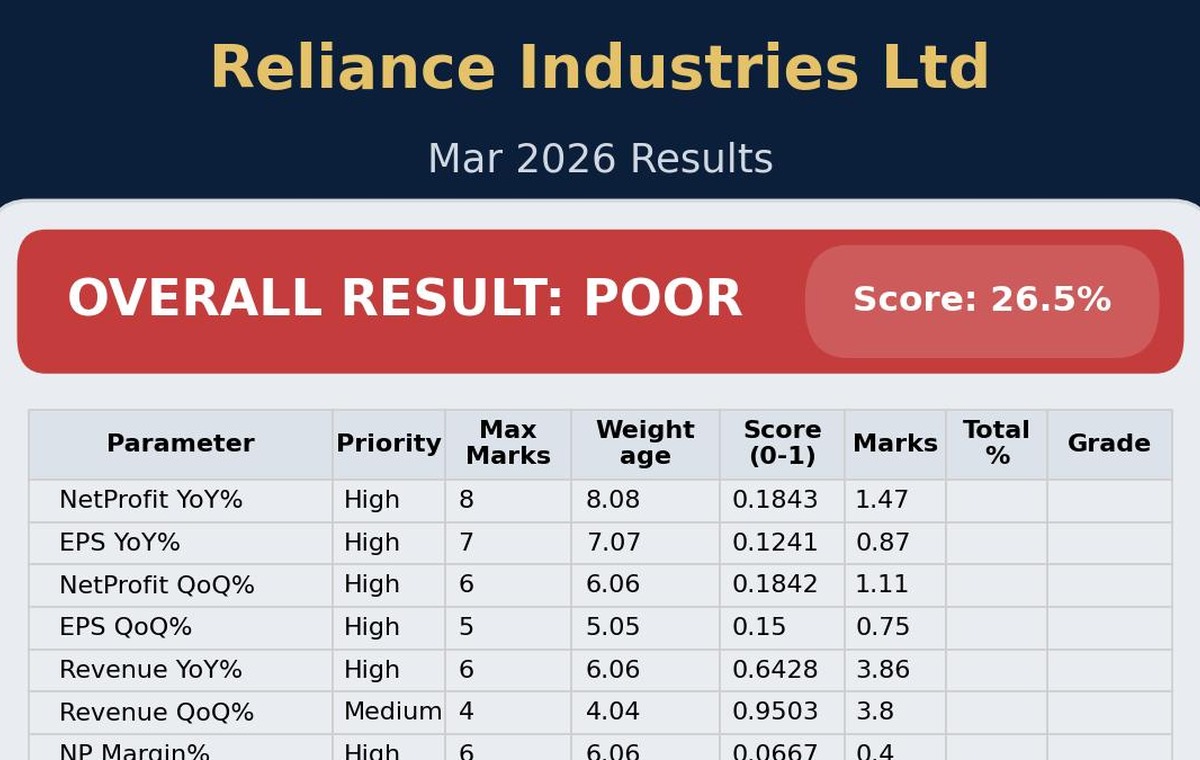This screenshot has width=1200, height=760.
Task: Click the Grade column header
Action: [x=1109, y=443]
